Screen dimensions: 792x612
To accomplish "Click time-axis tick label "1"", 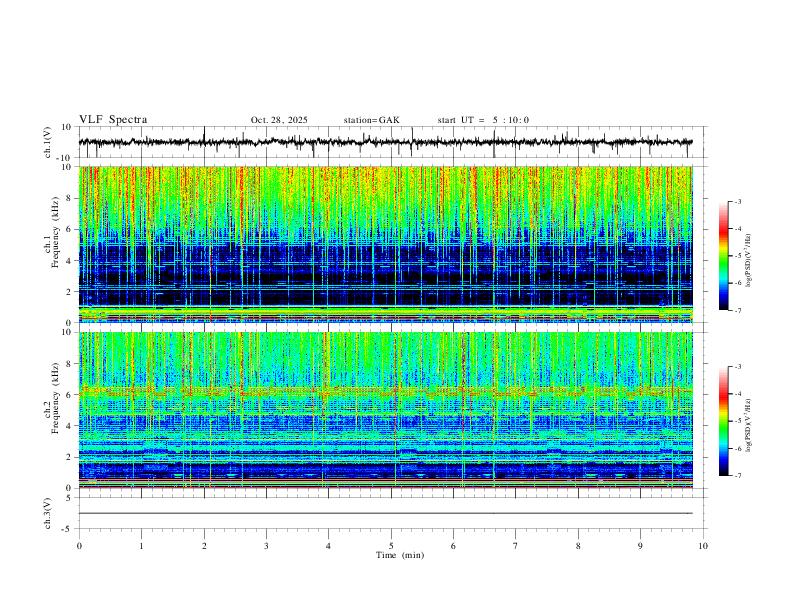I will click(141, 546).
